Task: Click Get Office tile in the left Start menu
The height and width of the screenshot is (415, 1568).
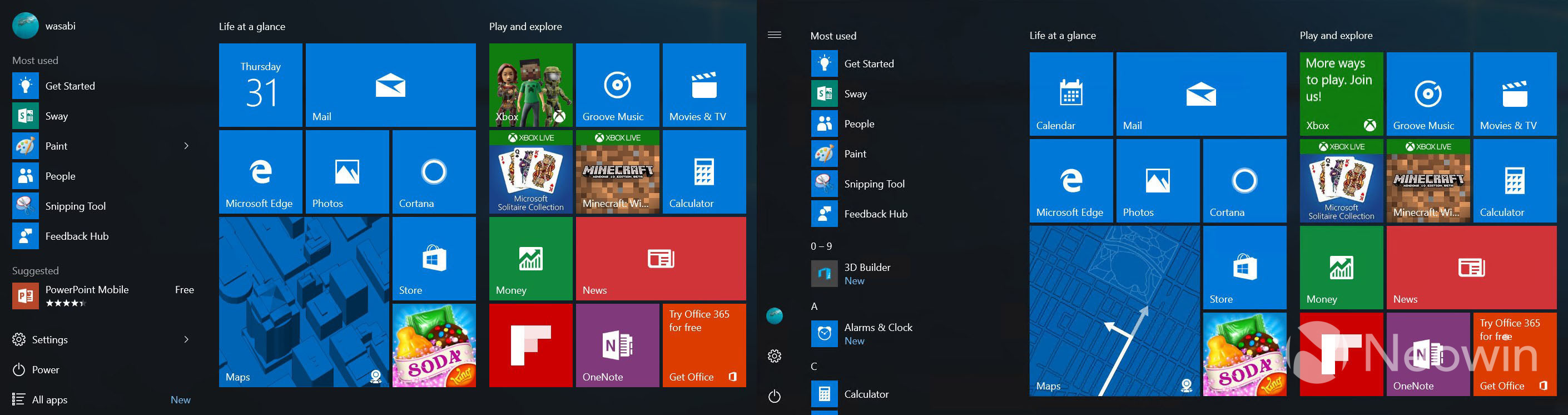Action: coord(704,345)
